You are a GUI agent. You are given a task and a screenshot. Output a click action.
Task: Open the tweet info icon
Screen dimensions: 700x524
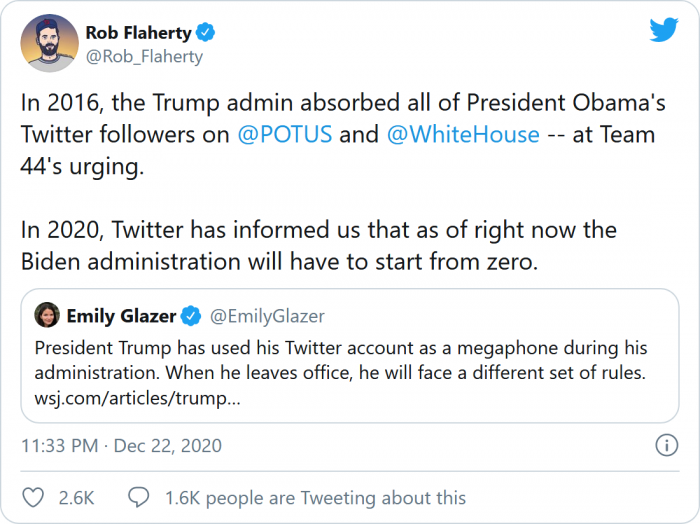pyautogui.click(x=665, y=445)
